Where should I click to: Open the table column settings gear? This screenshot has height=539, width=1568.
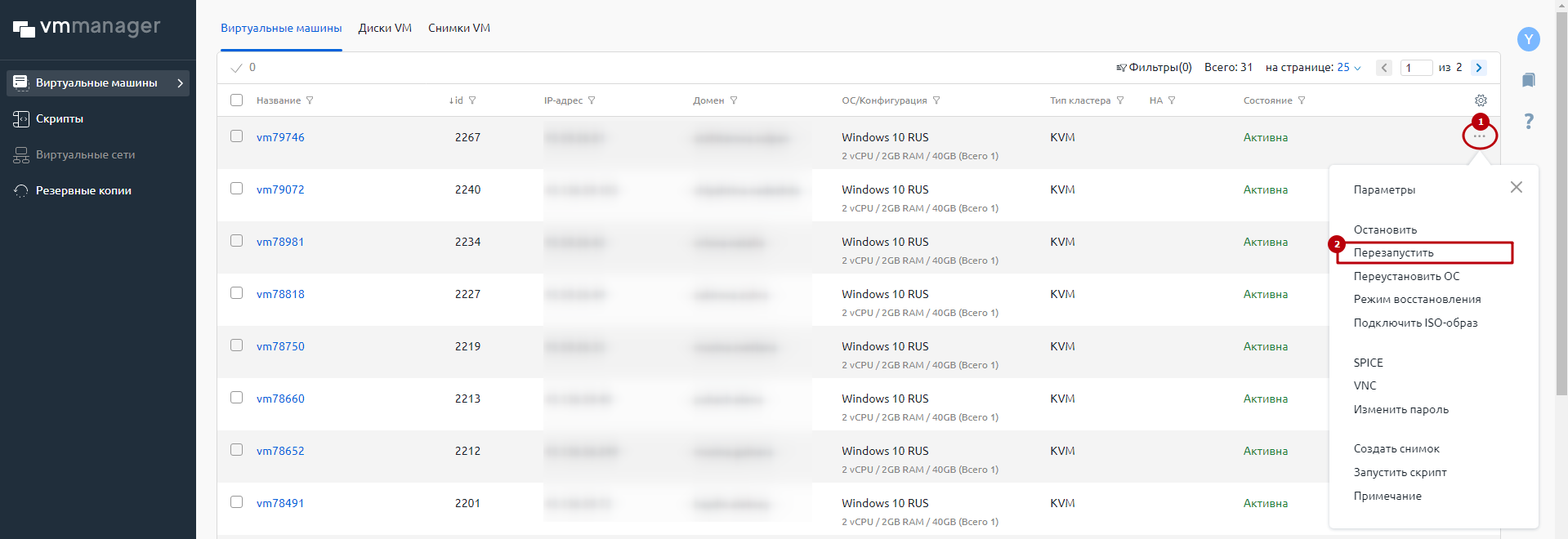pos(1481,100)
